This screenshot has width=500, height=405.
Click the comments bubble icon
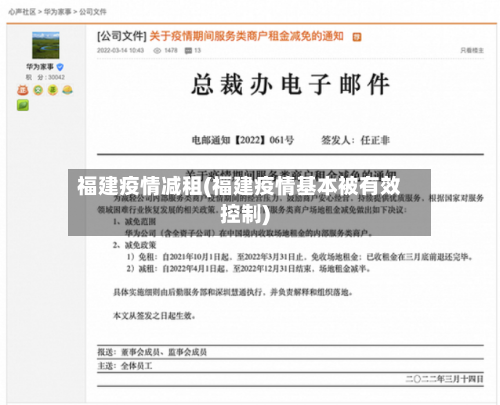point(188,51)
